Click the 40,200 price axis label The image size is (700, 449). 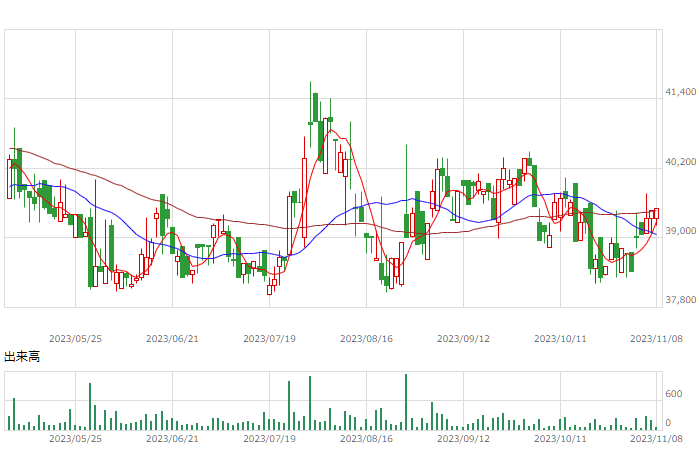pos(680,162)
